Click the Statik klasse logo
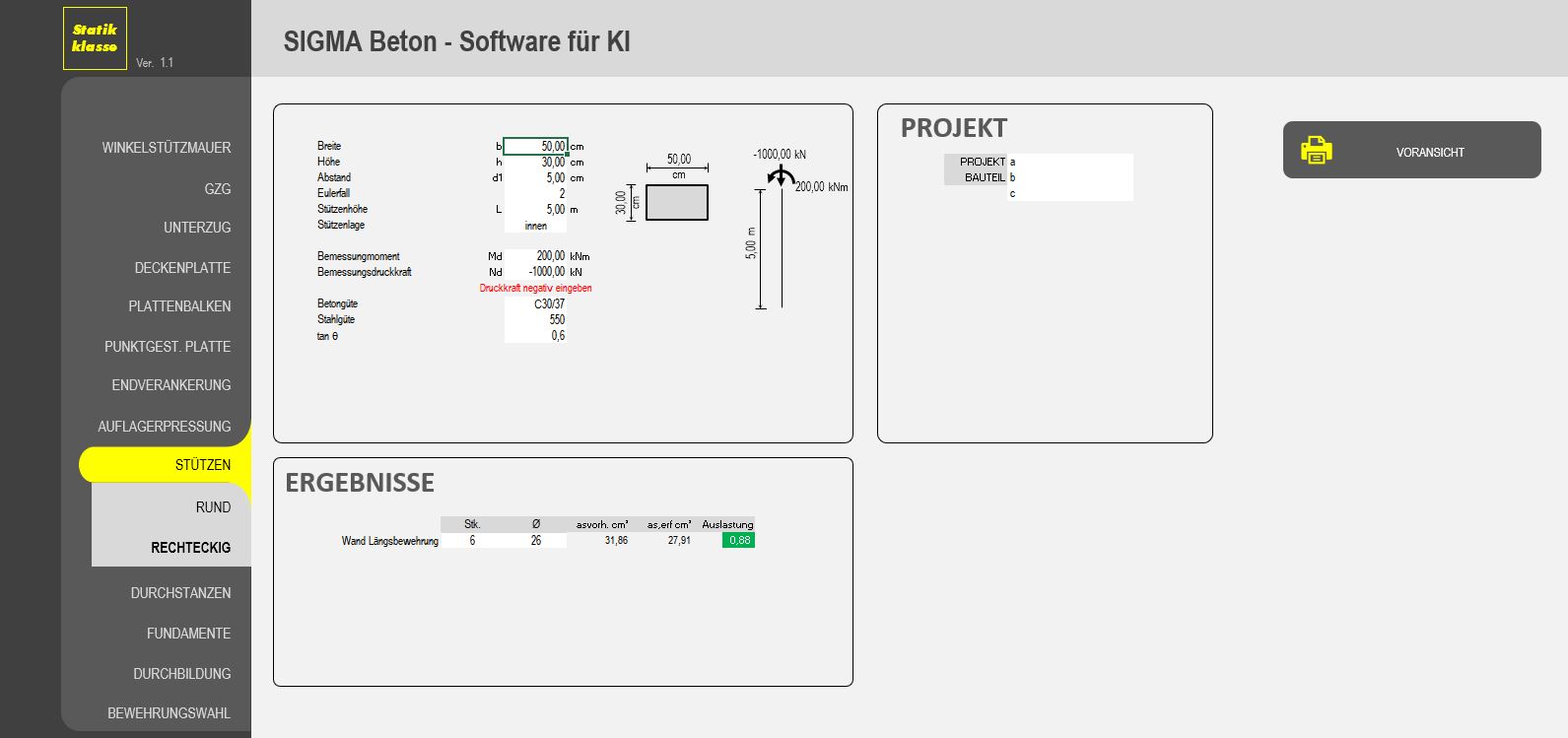Viewport: 1568px width, 738px height. tap(95, 38)
